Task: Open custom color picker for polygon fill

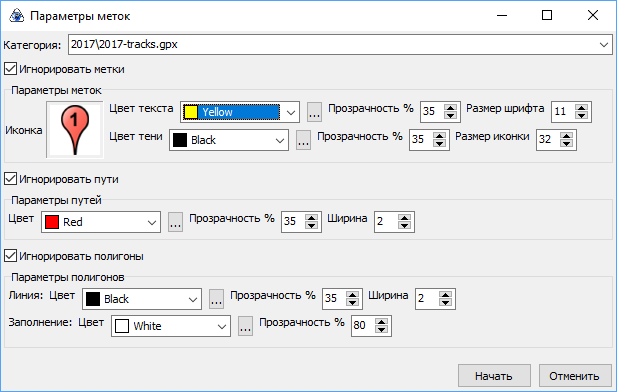Action: point(246,326)
